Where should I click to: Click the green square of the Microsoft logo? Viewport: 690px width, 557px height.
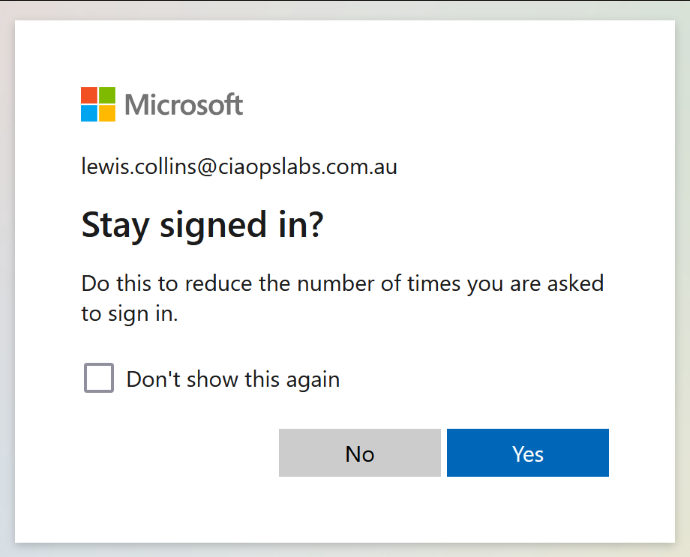107,95
